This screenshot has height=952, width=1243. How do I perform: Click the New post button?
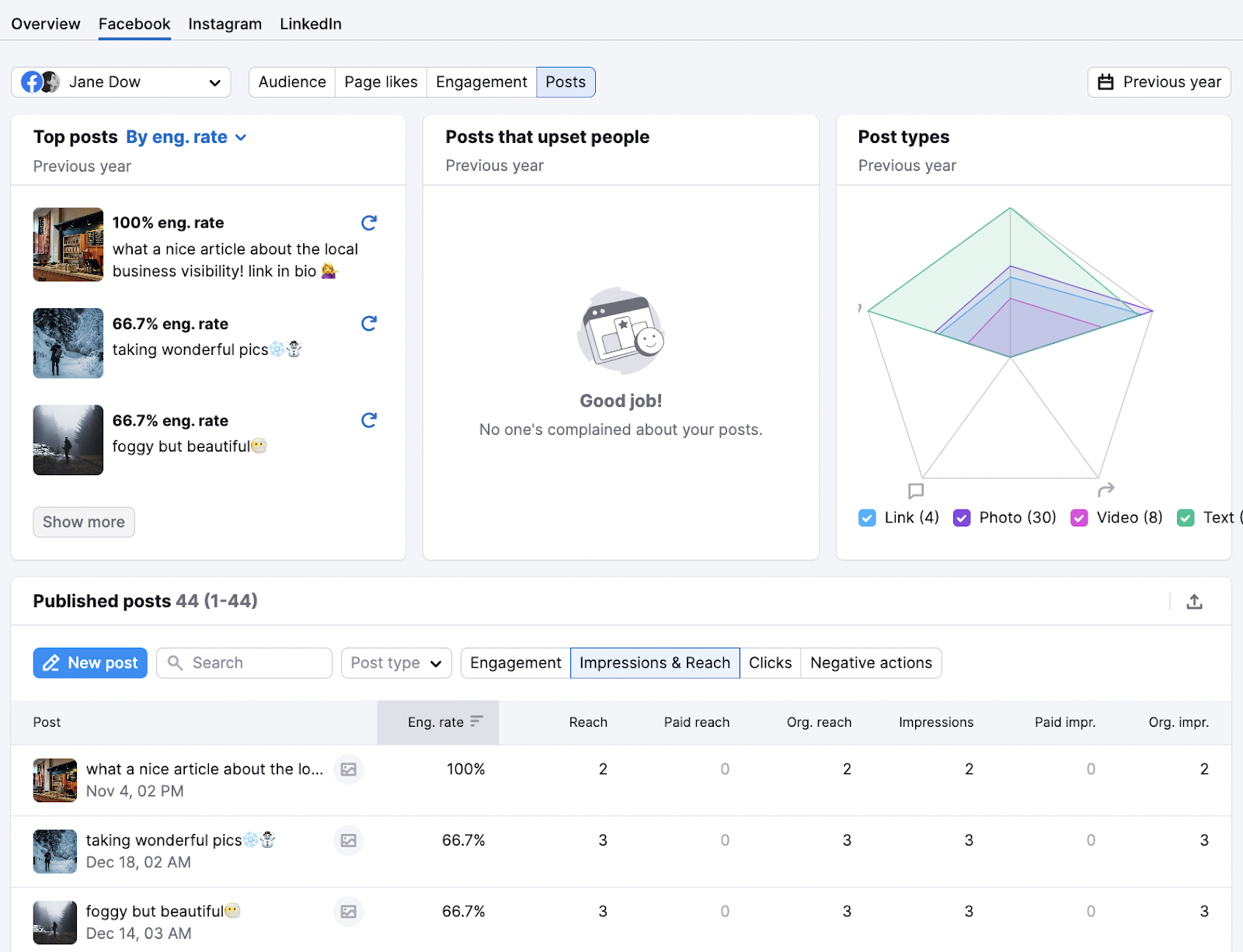pyautogui.click(x=90, y=663)
